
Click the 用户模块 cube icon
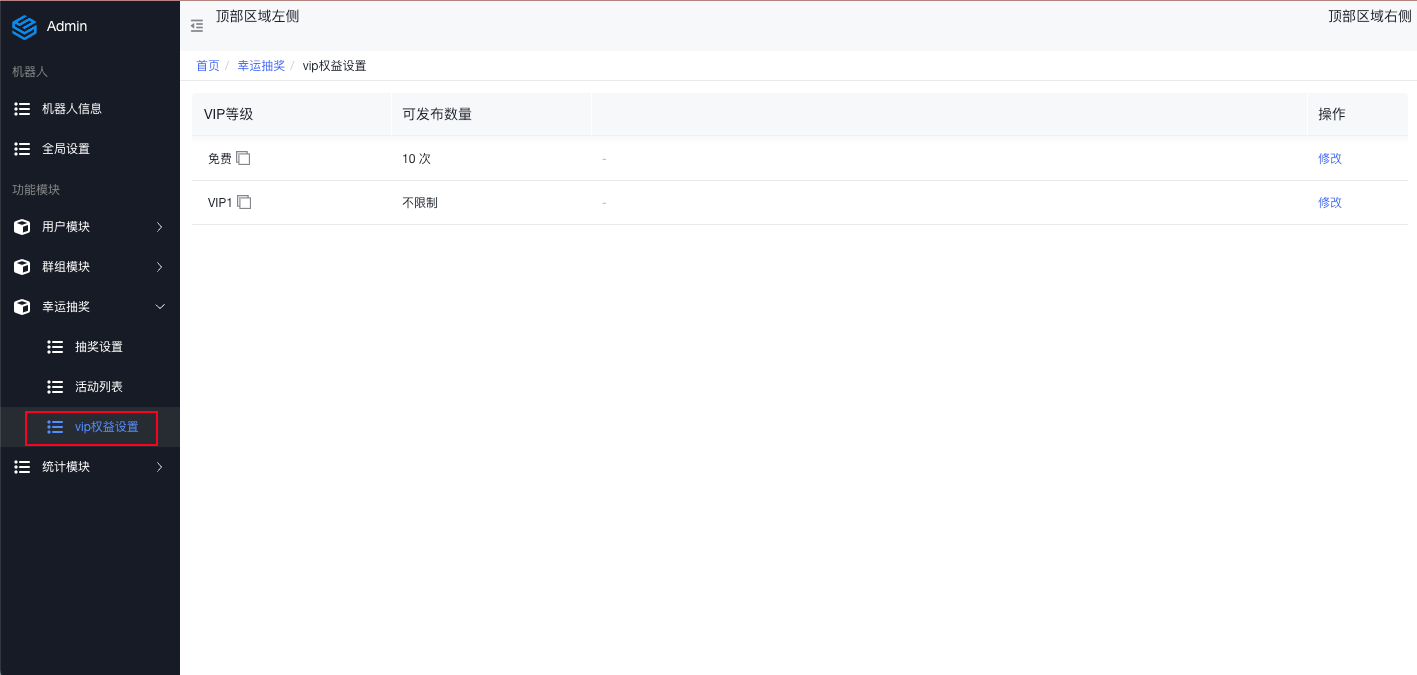[x=22, y=227]
